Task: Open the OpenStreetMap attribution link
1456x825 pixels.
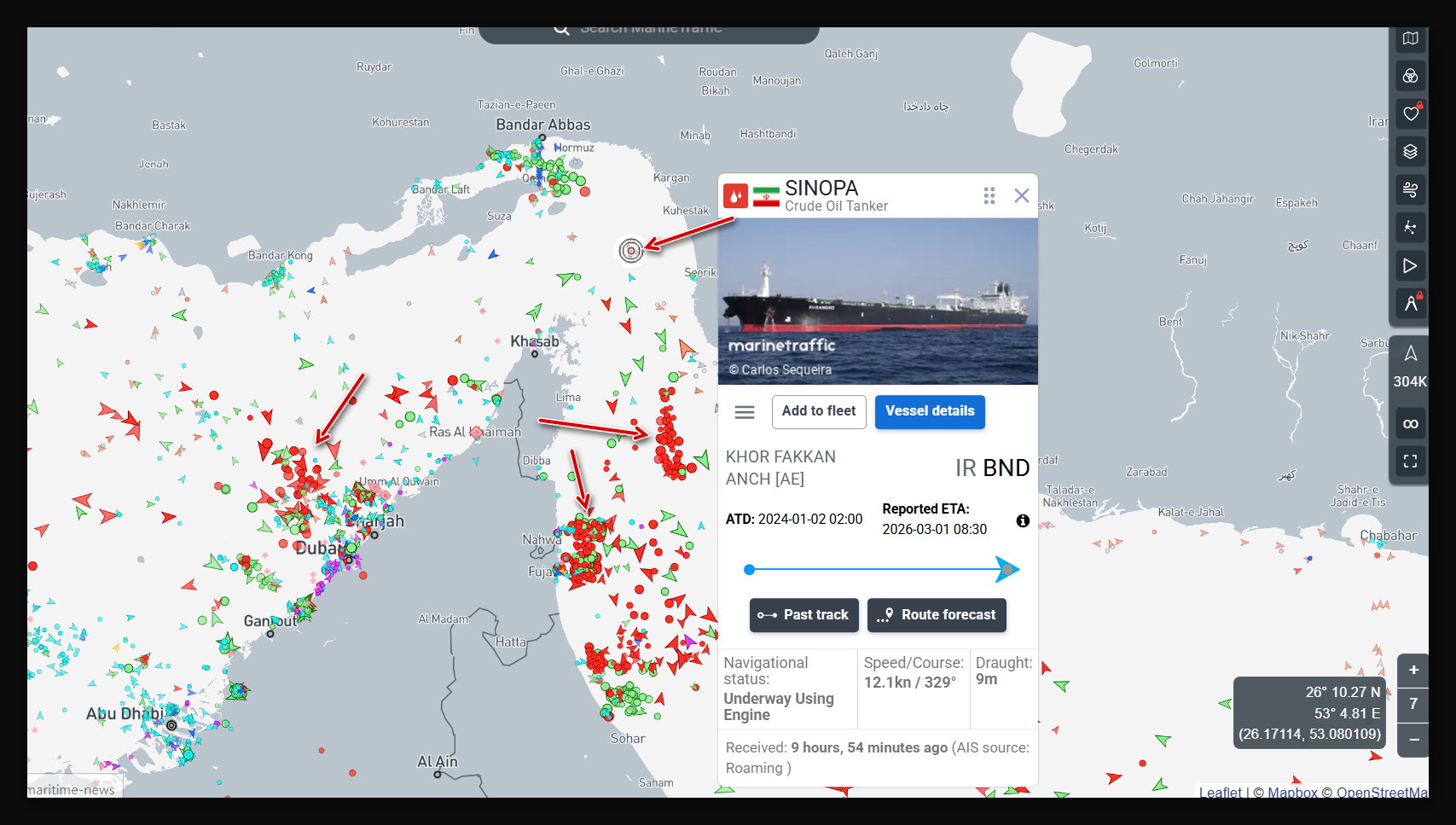Action: (1382, 792)
